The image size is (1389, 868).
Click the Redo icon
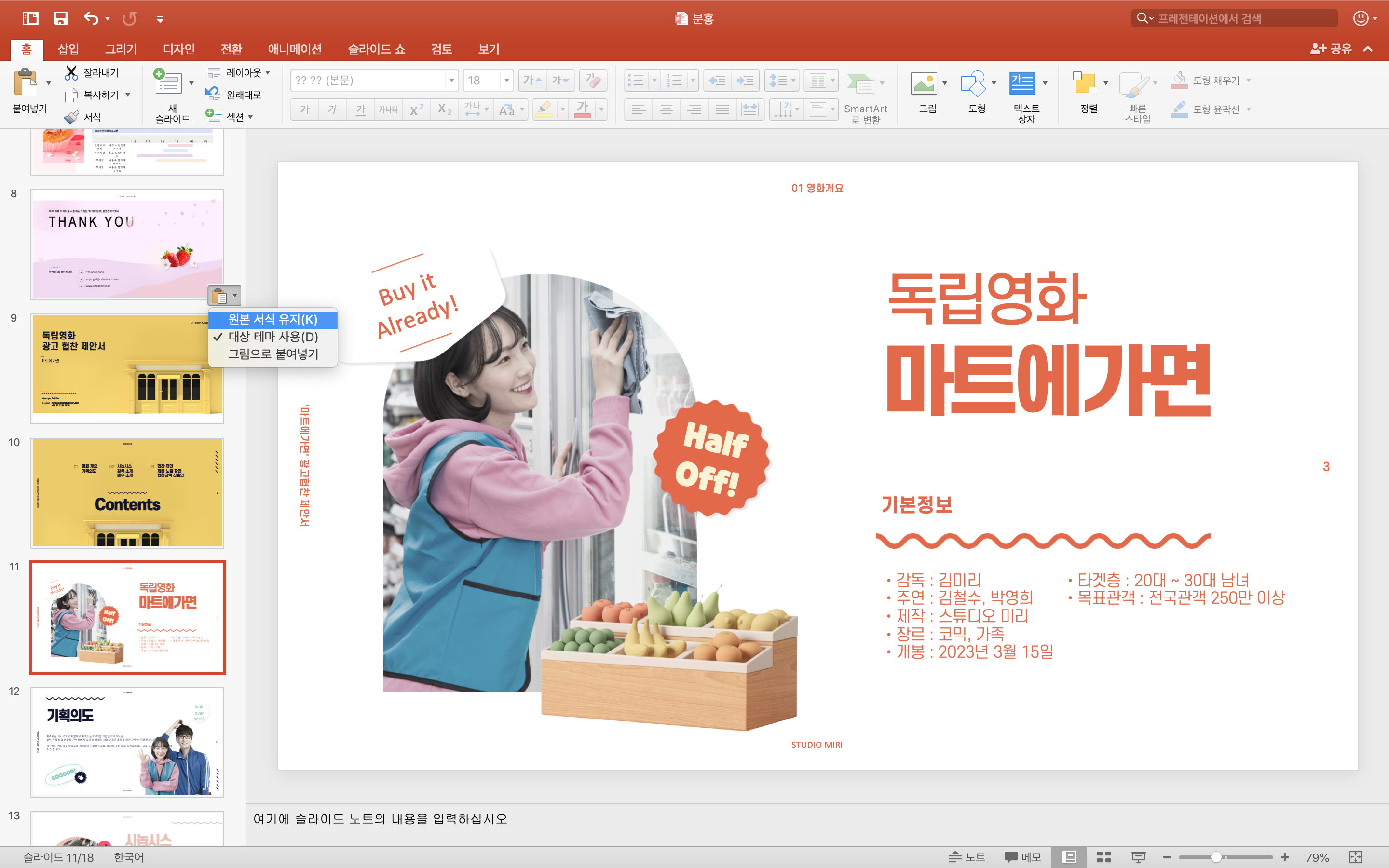click(130, 18)
